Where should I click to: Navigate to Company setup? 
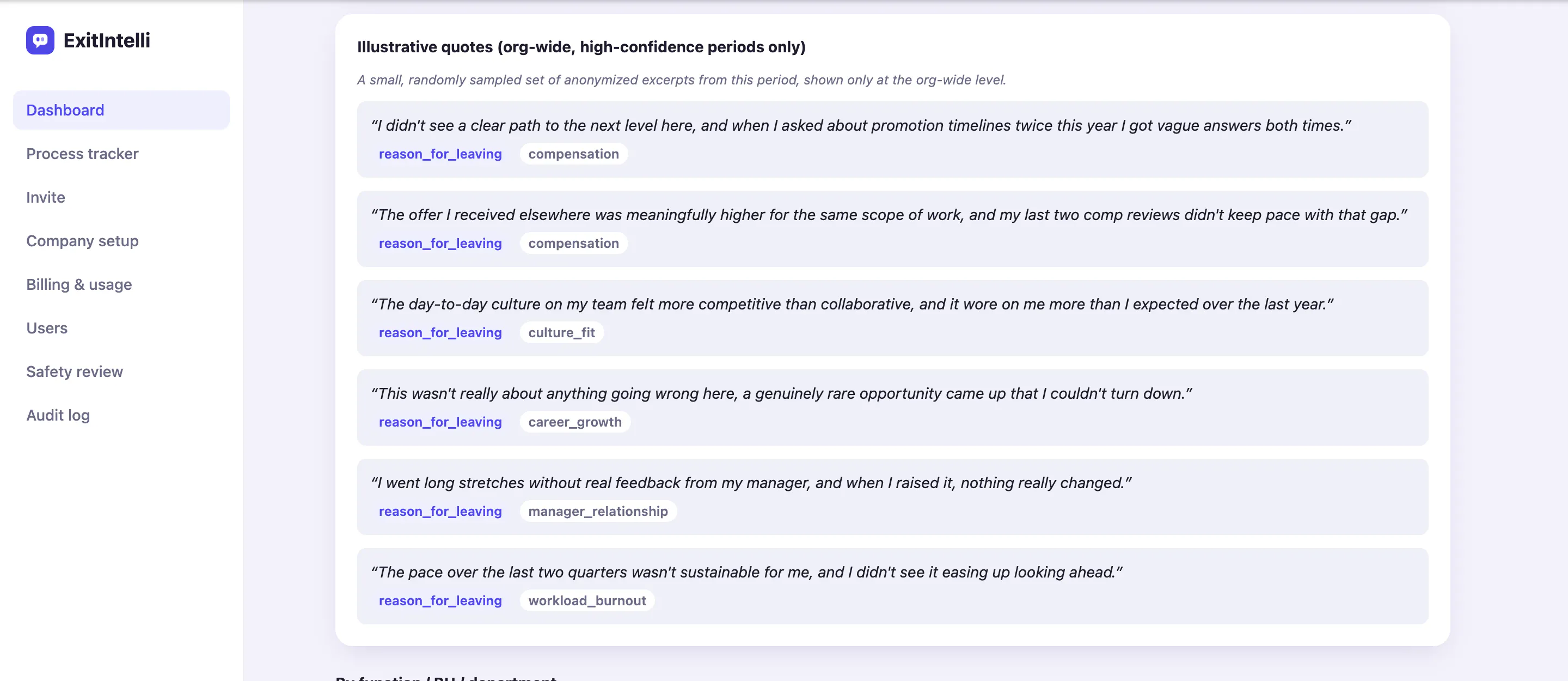coord(82,241)
